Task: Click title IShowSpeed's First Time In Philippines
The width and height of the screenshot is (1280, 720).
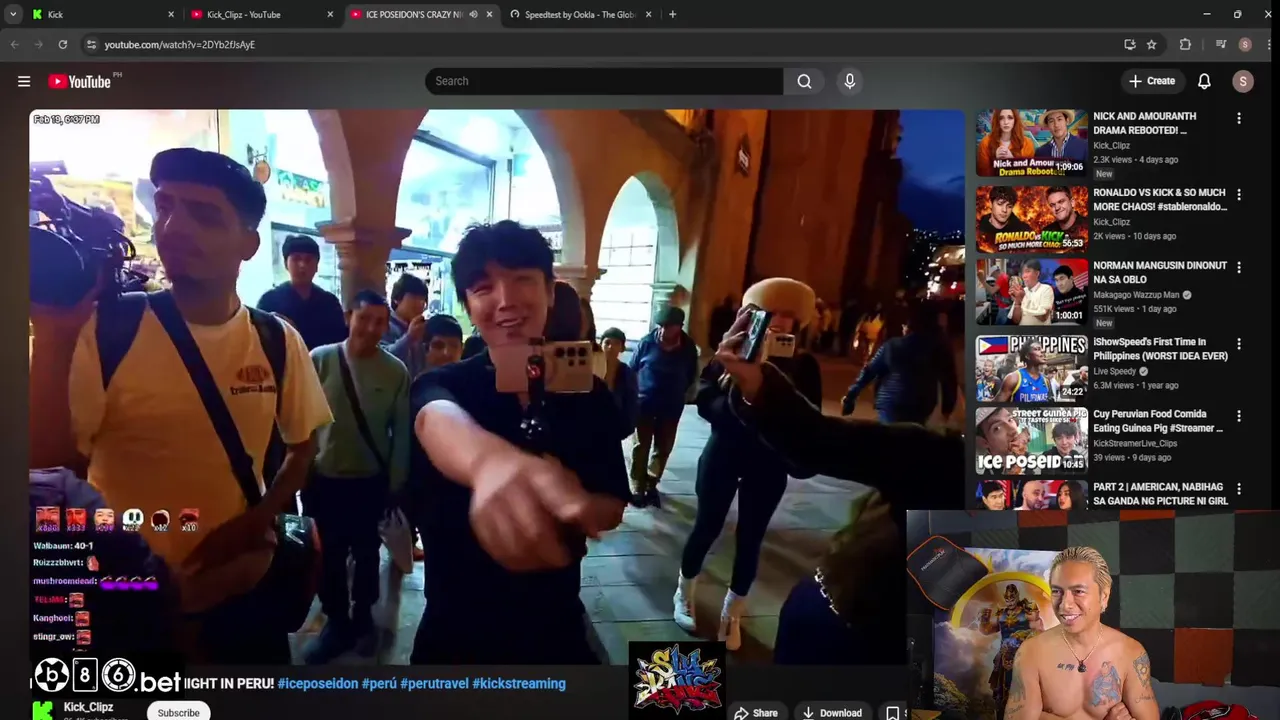Action: click(x=1160, y=349)
